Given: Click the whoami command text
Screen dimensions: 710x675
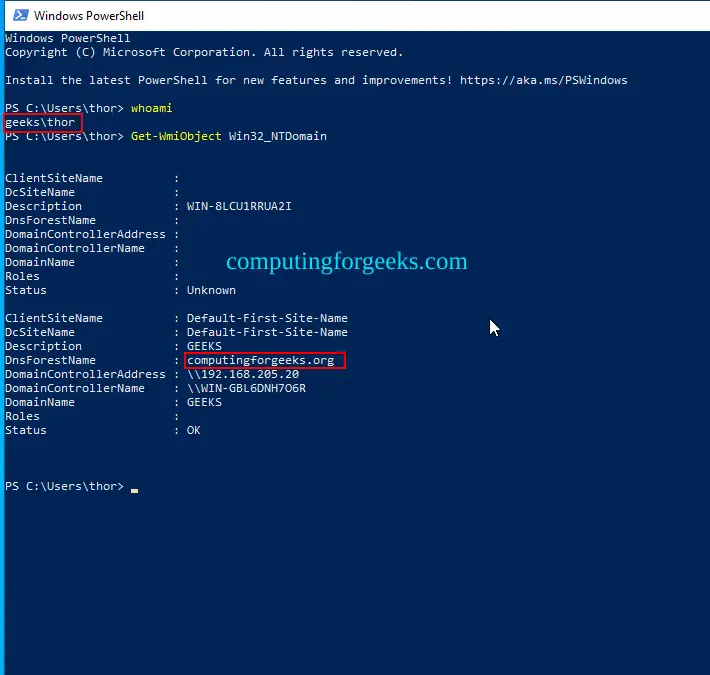Looking at the screenshot, I should click(x=152, y=108).
